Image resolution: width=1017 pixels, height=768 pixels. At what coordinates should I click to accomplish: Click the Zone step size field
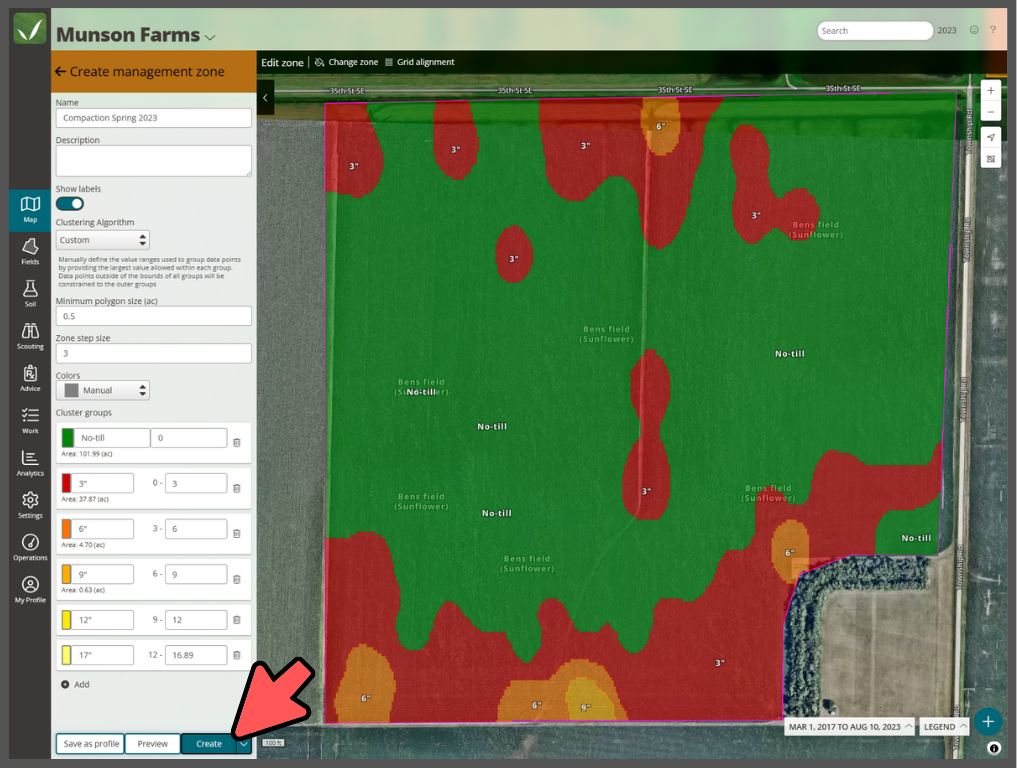click(154, 354)
